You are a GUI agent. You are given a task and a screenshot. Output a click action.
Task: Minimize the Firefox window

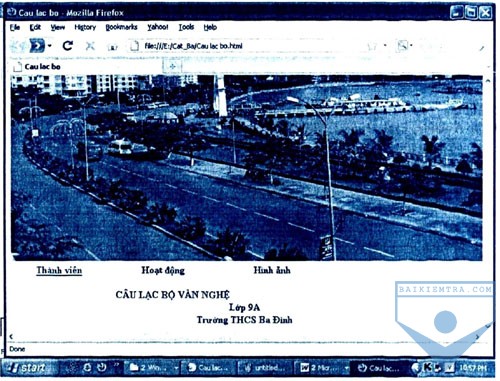click(x=456, y=13)
